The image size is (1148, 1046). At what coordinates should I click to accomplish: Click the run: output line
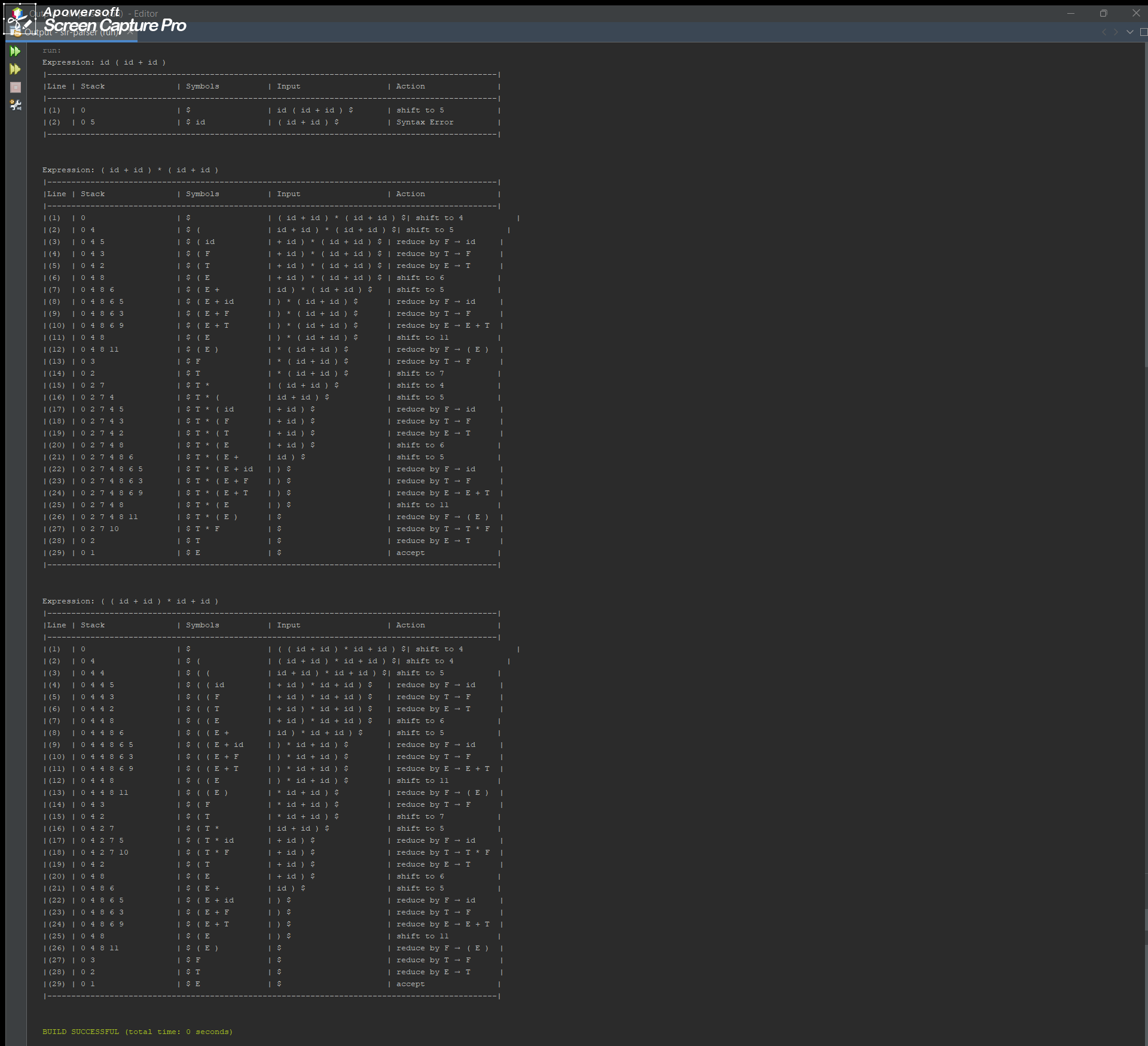tap(51, 51)
